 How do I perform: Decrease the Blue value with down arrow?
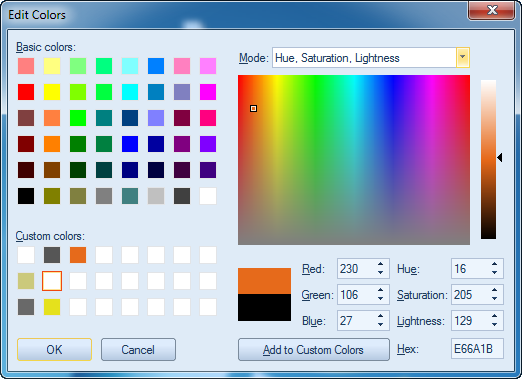pyautogui.click(x=381, y=325)
